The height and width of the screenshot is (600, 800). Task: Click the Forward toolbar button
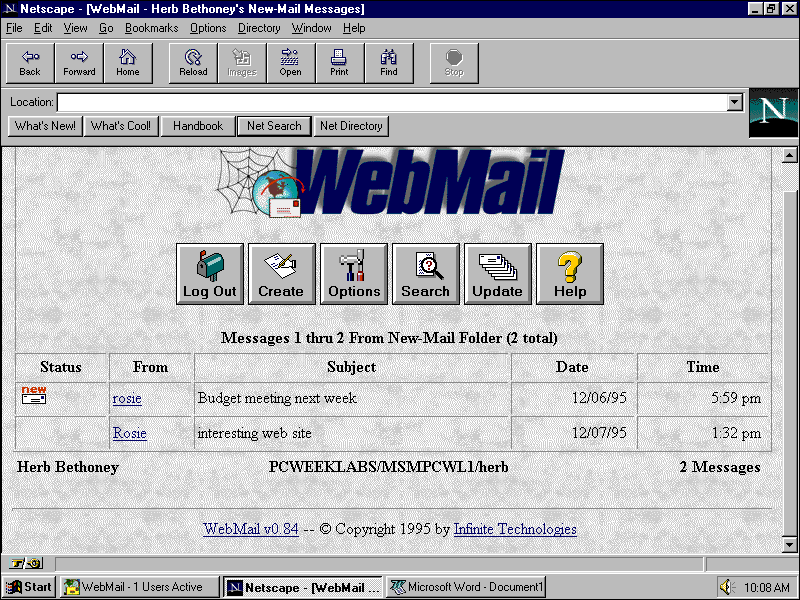tap(79, 63)
